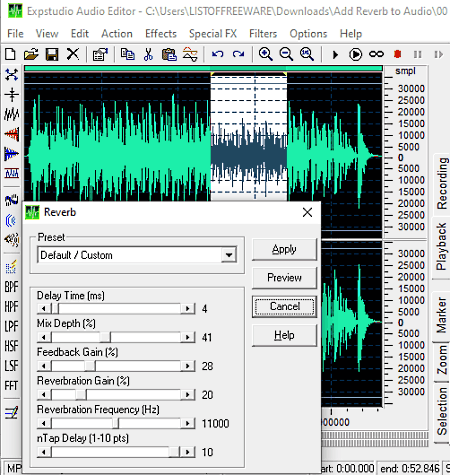Preview the reverb effect
Image resolution: width=450 pixels, height=475 pixels.
(284, 278)
